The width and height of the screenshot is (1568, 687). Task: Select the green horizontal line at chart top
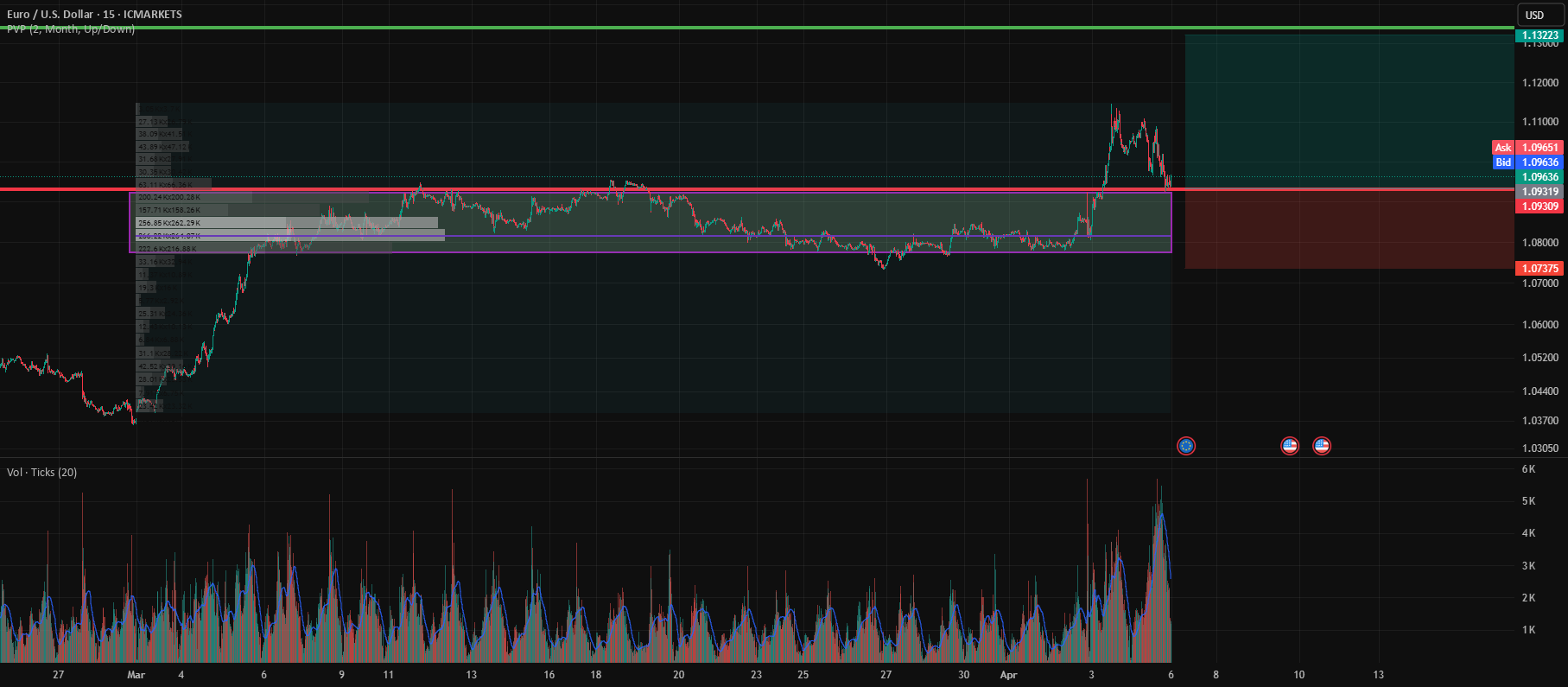click(x=757, y=28)
